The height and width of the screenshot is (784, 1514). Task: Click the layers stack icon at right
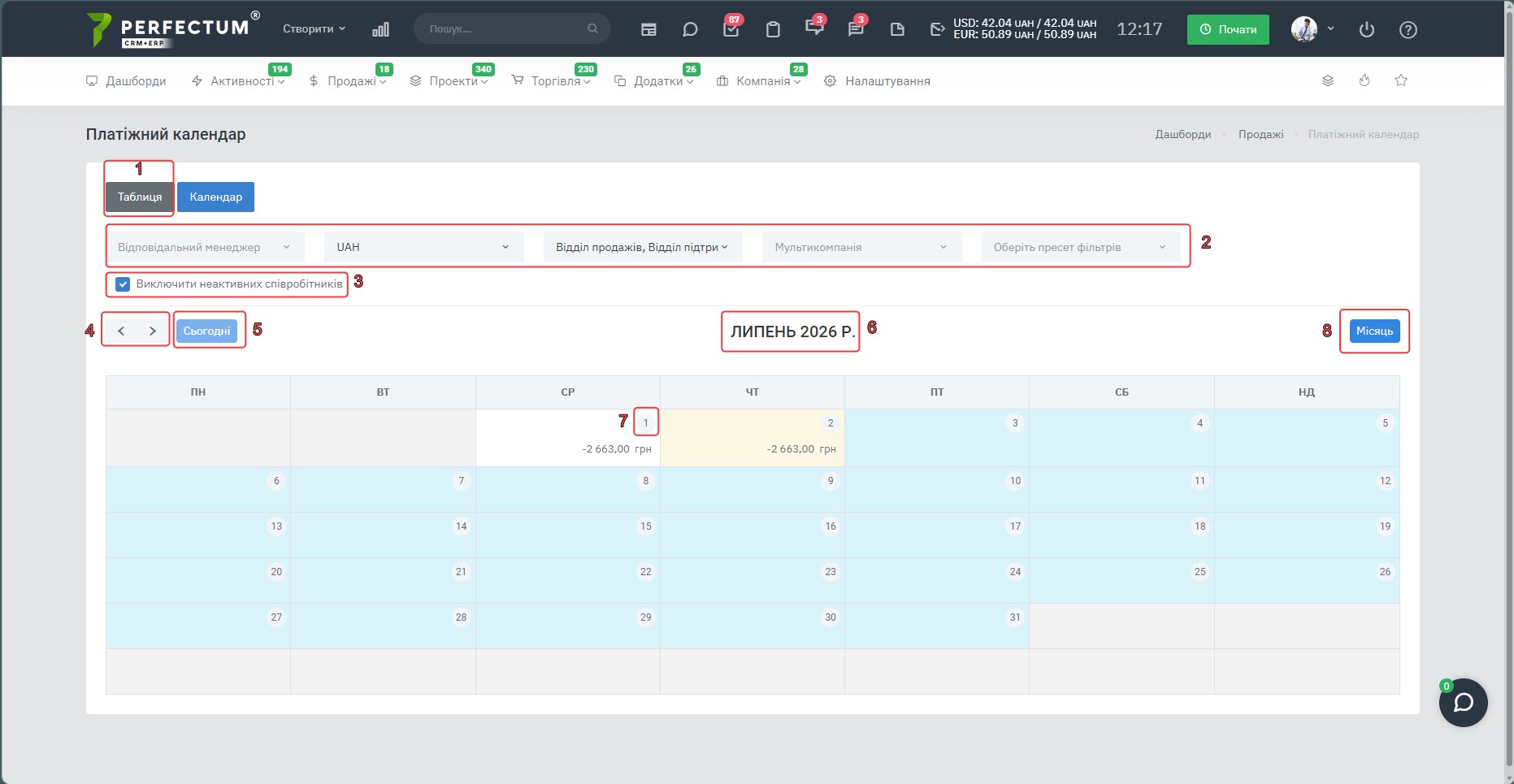1328,80
